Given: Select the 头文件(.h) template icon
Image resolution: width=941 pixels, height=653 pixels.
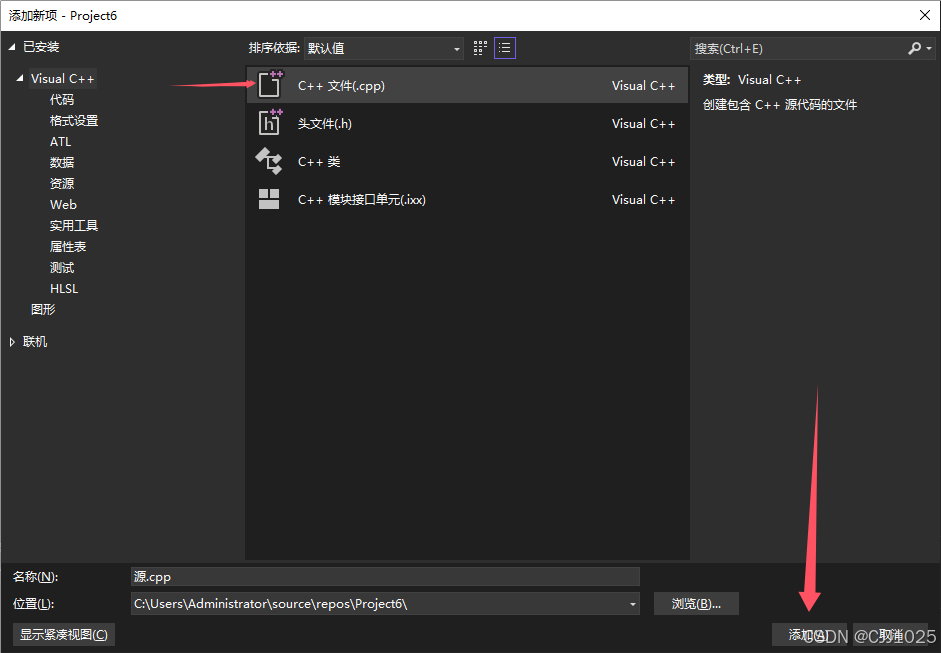Looking at the screenshot, I should click(270, 123).
